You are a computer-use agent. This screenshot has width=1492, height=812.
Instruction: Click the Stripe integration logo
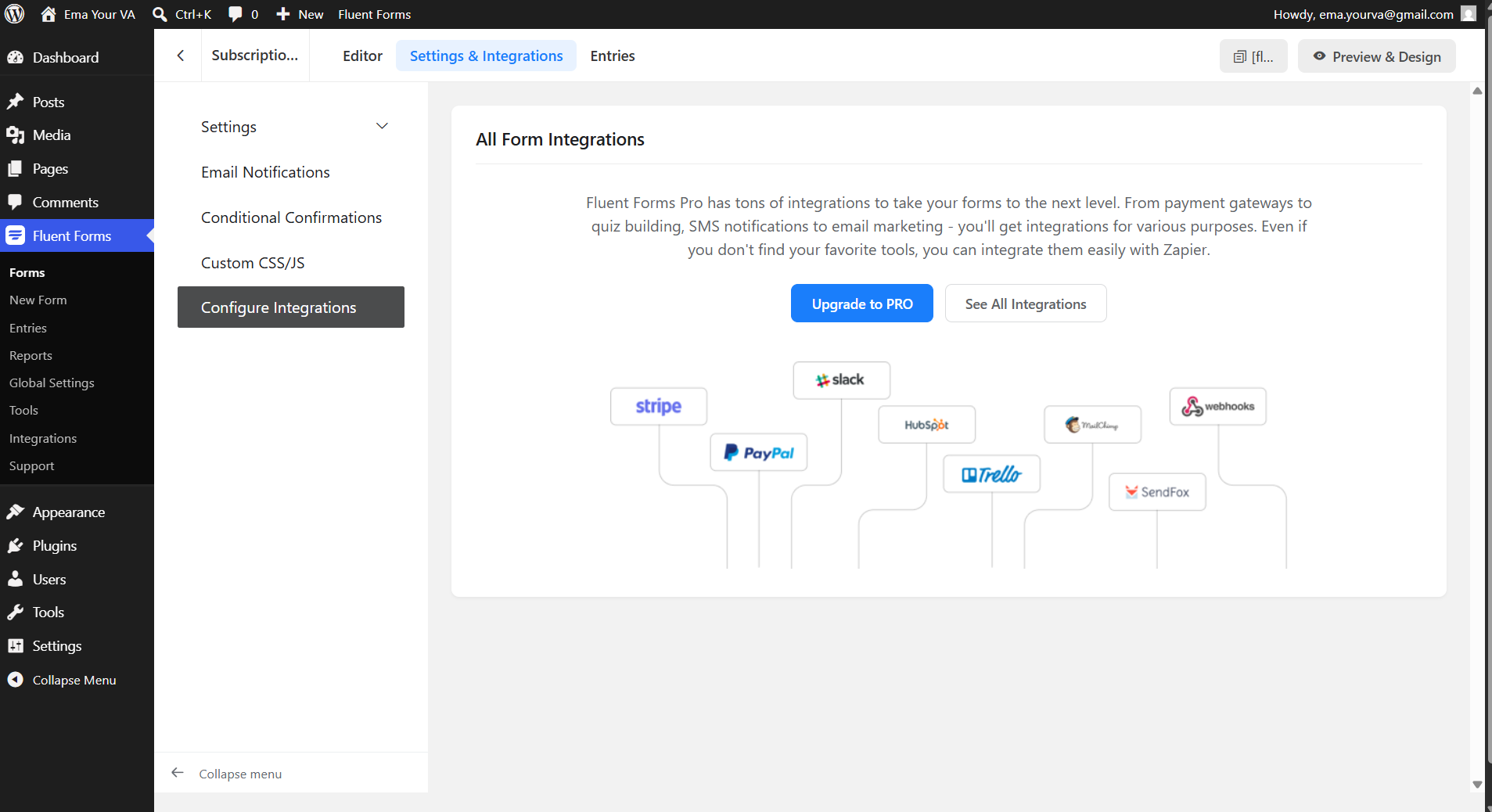tap(659, 407)
